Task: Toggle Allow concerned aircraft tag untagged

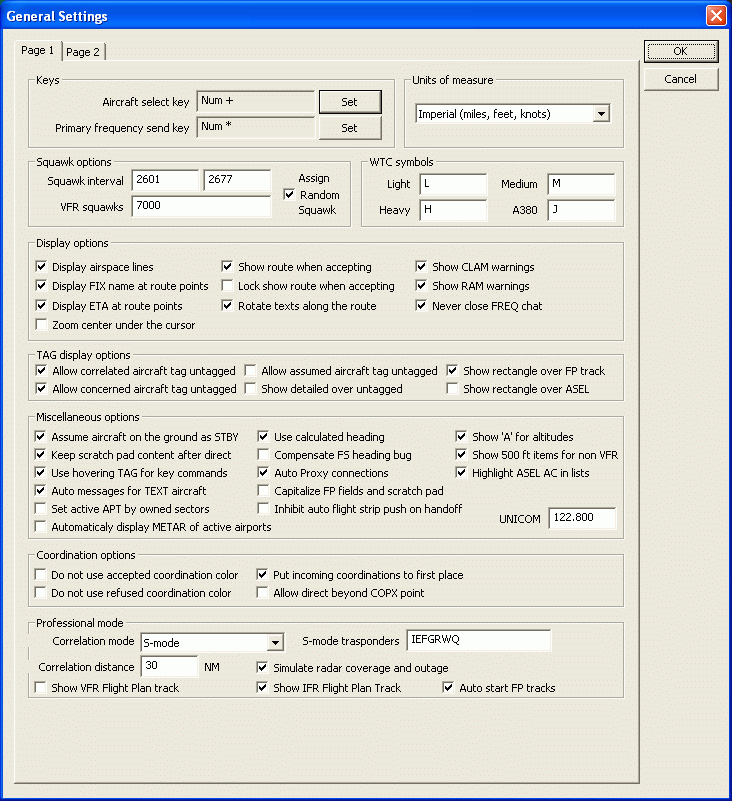Action: [41, 388]
